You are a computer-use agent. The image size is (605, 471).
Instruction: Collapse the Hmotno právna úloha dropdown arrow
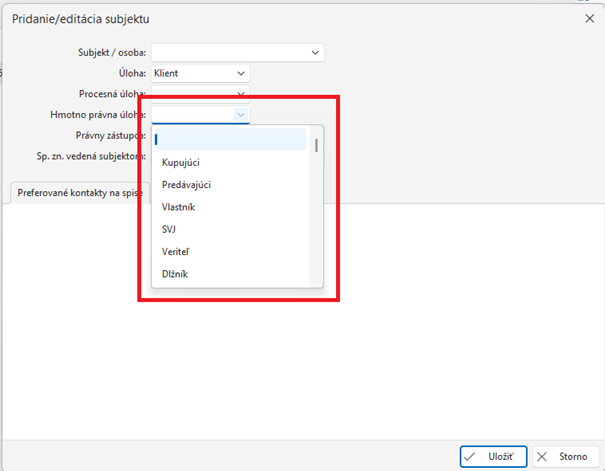pyautogui.click(x=241, y=115)
